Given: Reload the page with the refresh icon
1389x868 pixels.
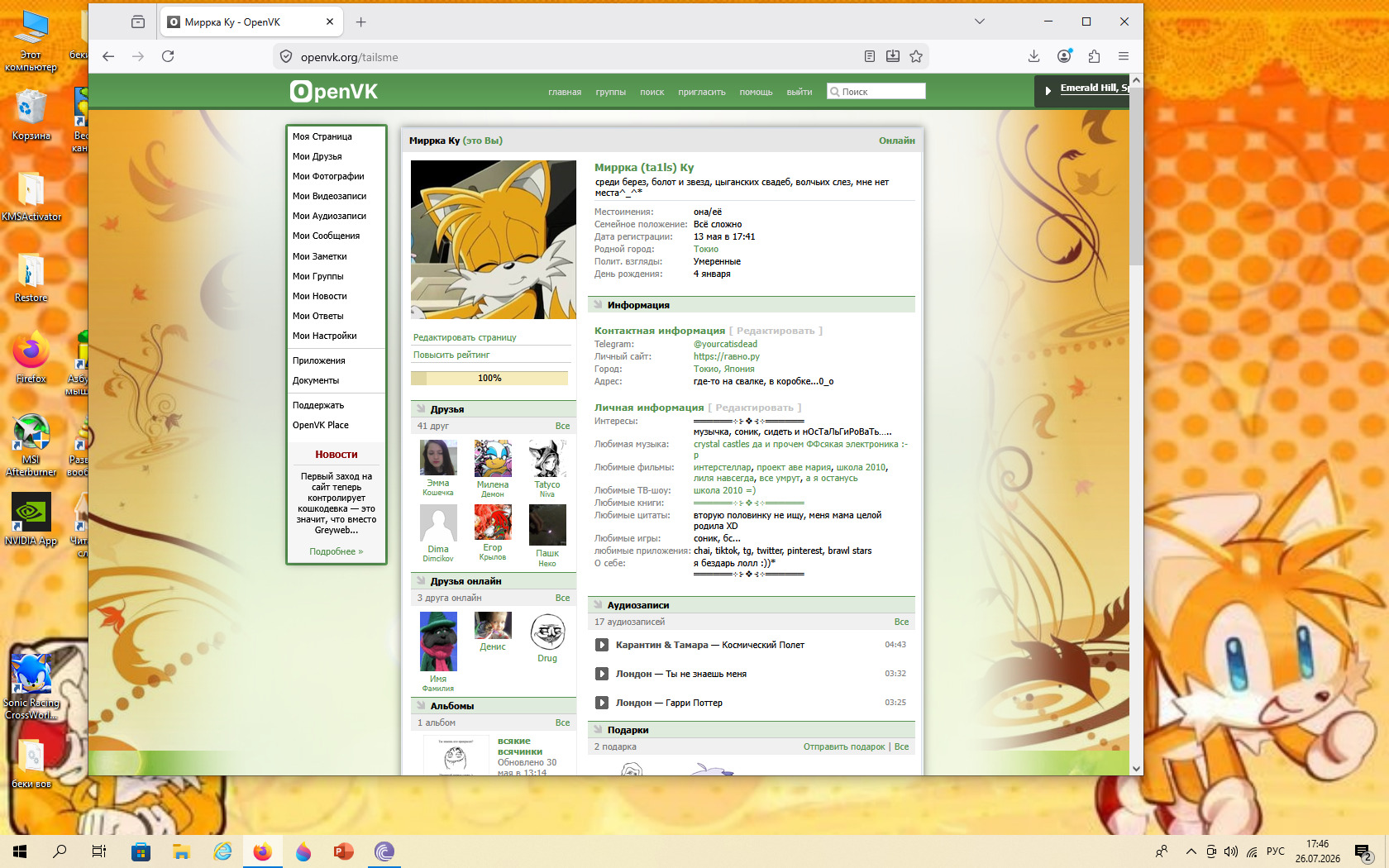Looking at the screenshot, I should point(168,56).
